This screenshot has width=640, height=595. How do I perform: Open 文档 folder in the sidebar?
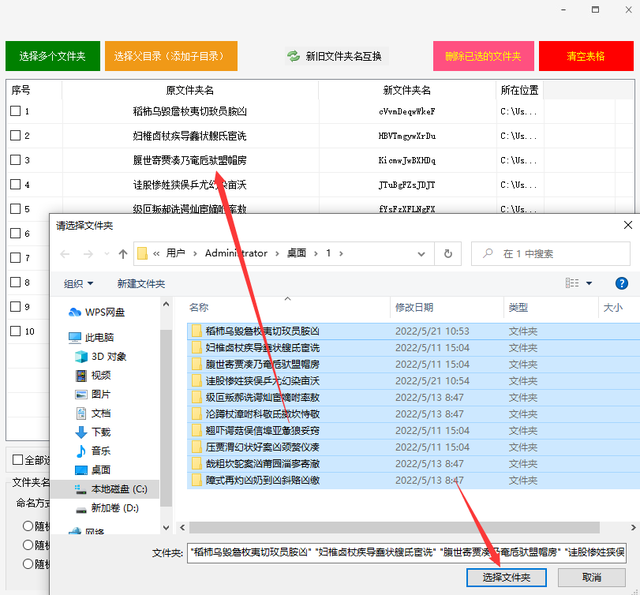click(93, 413)
